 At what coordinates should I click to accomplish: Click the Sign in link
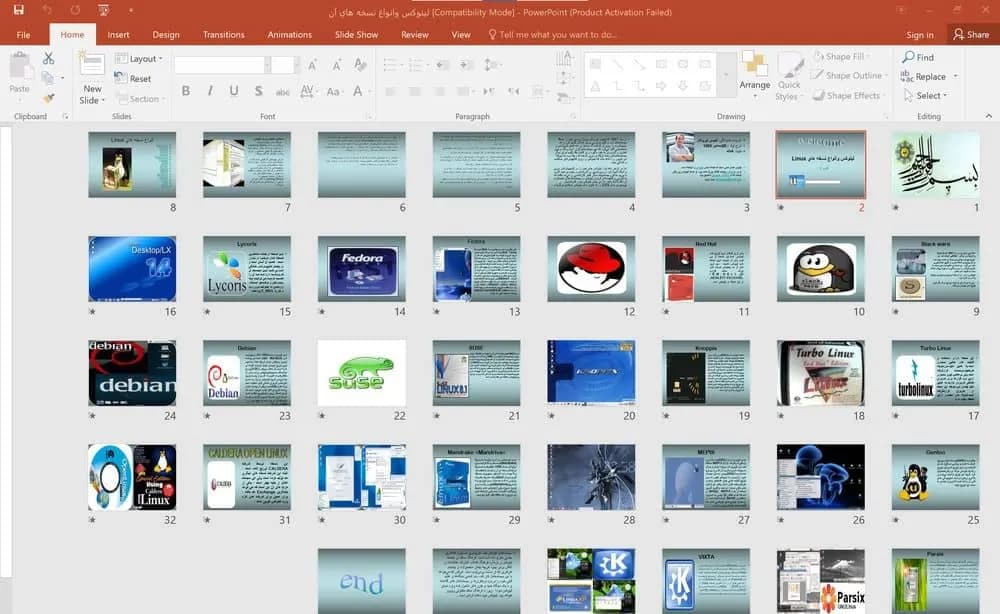point(920,35)
